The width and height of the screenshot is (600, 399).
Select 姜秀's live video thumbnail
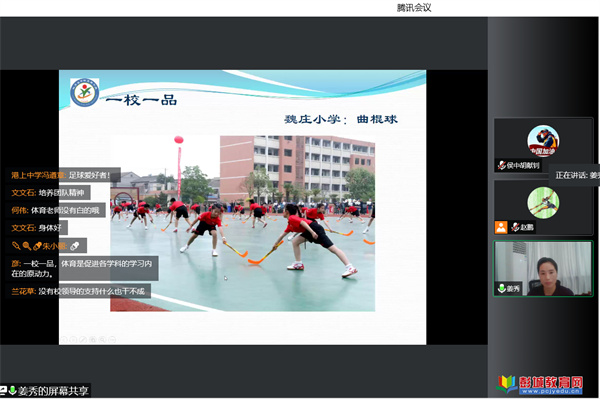[x=543, y=269]
